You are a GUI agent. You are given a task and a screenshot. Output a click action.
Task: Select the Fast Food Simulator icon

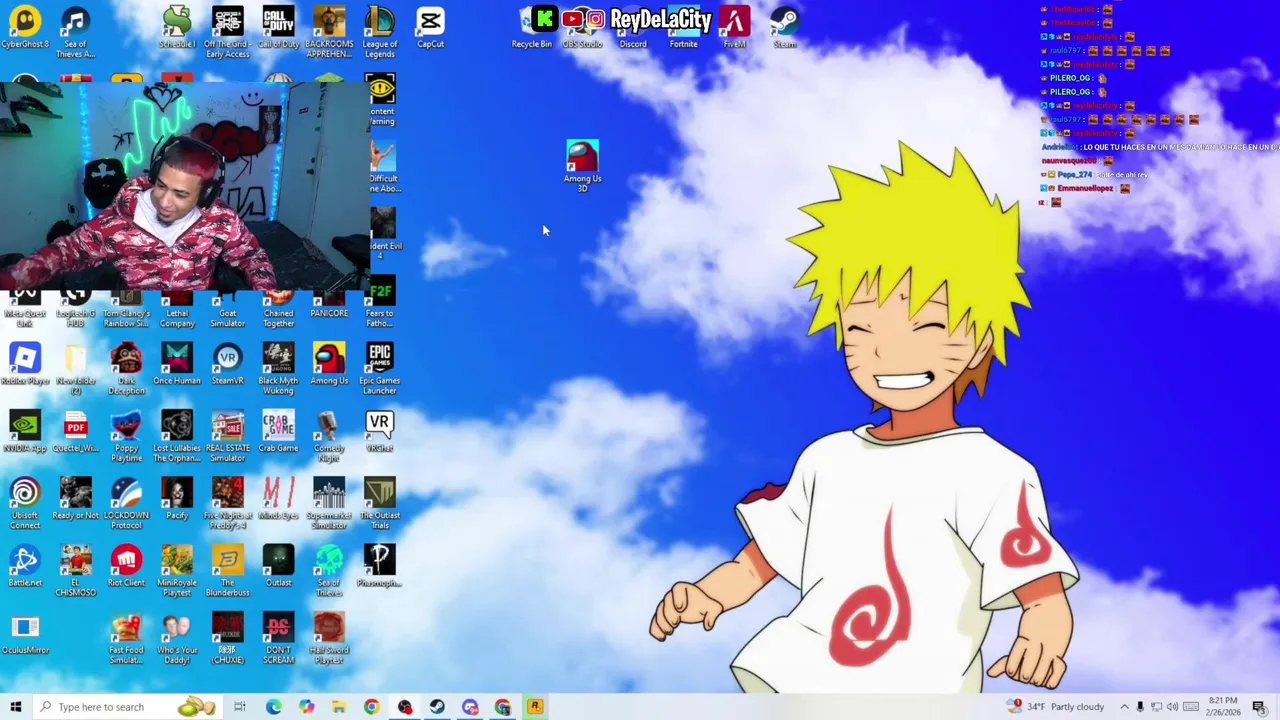(126, 638)
